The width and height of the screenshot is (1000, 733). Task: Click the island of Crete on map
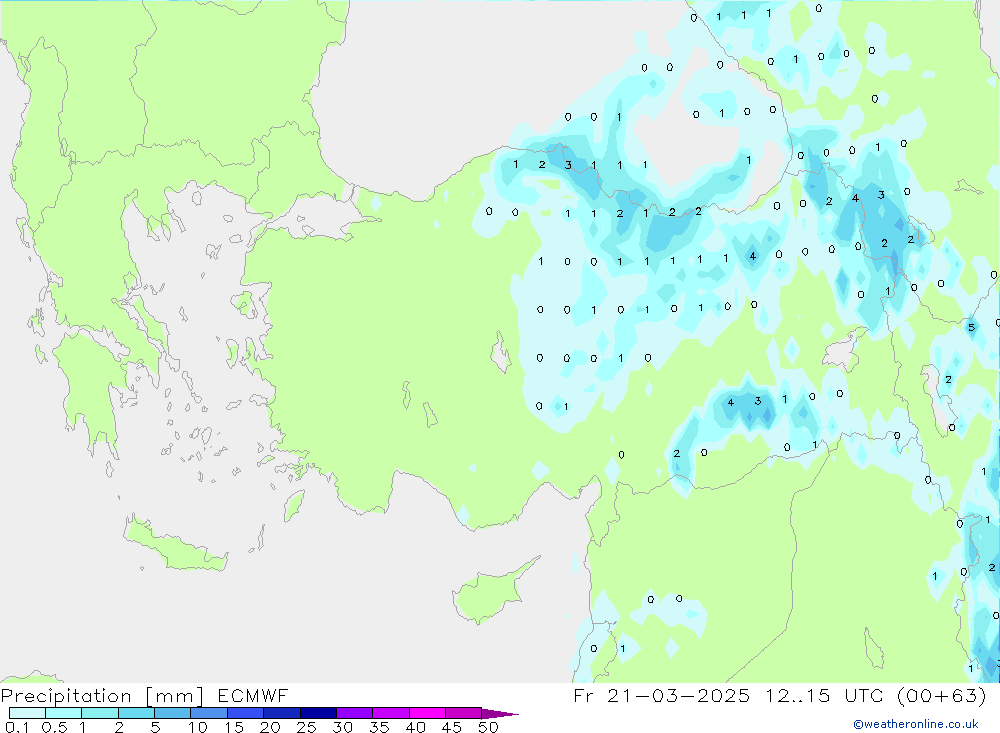175,544
